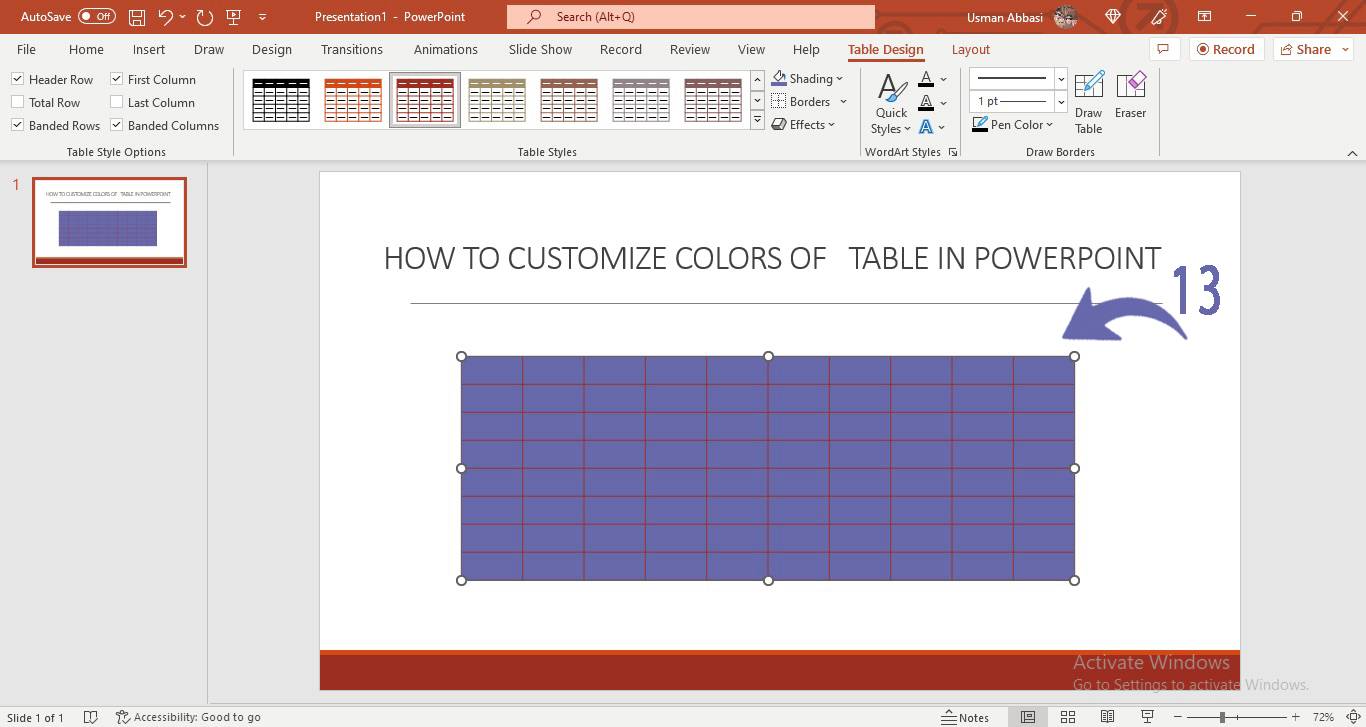Expand Shading dropdown arrow
1366x727 pixels.
[x=839, y=79]
